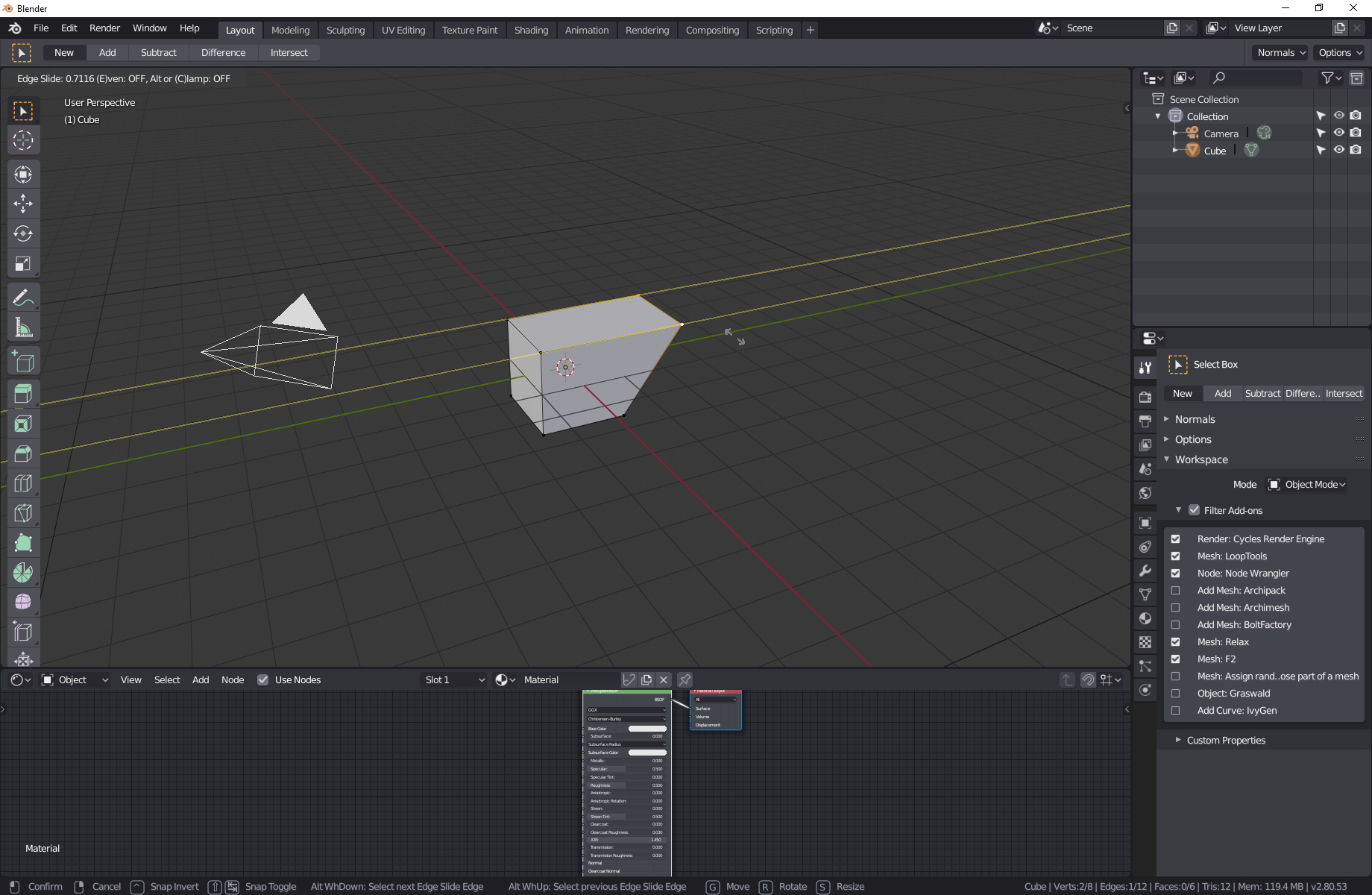Toggle Use Nodes checkbox in node editor
Screen dimensions: 1372x895
(x=263, y=679)
